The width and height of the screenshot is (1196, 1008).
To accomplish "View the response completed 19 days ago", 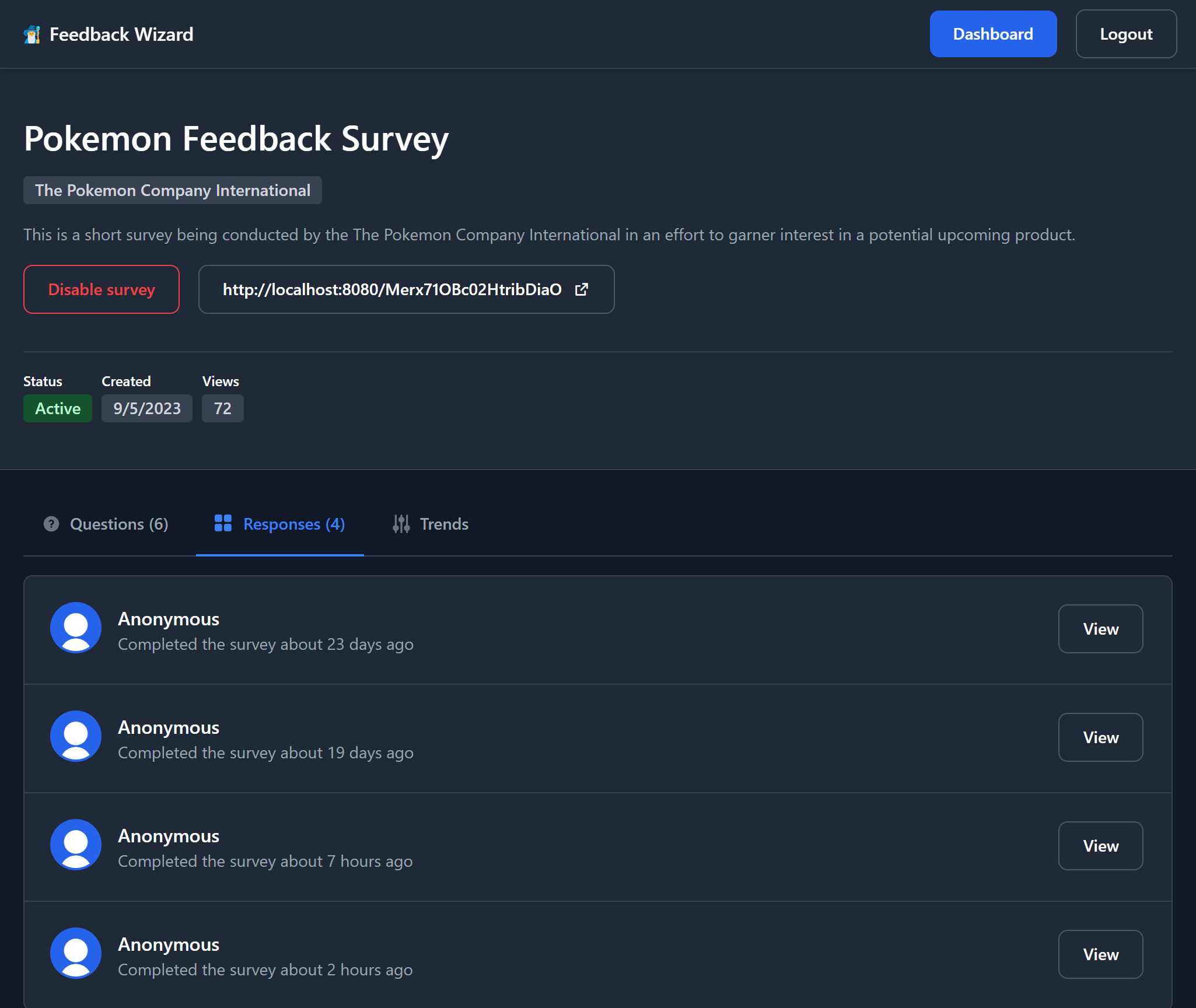I will coord(1100,737).
